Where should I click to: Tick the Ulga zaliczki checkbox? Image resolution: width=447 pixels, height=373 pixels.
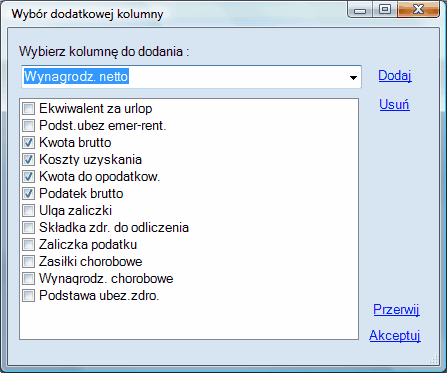coord(28,211)
